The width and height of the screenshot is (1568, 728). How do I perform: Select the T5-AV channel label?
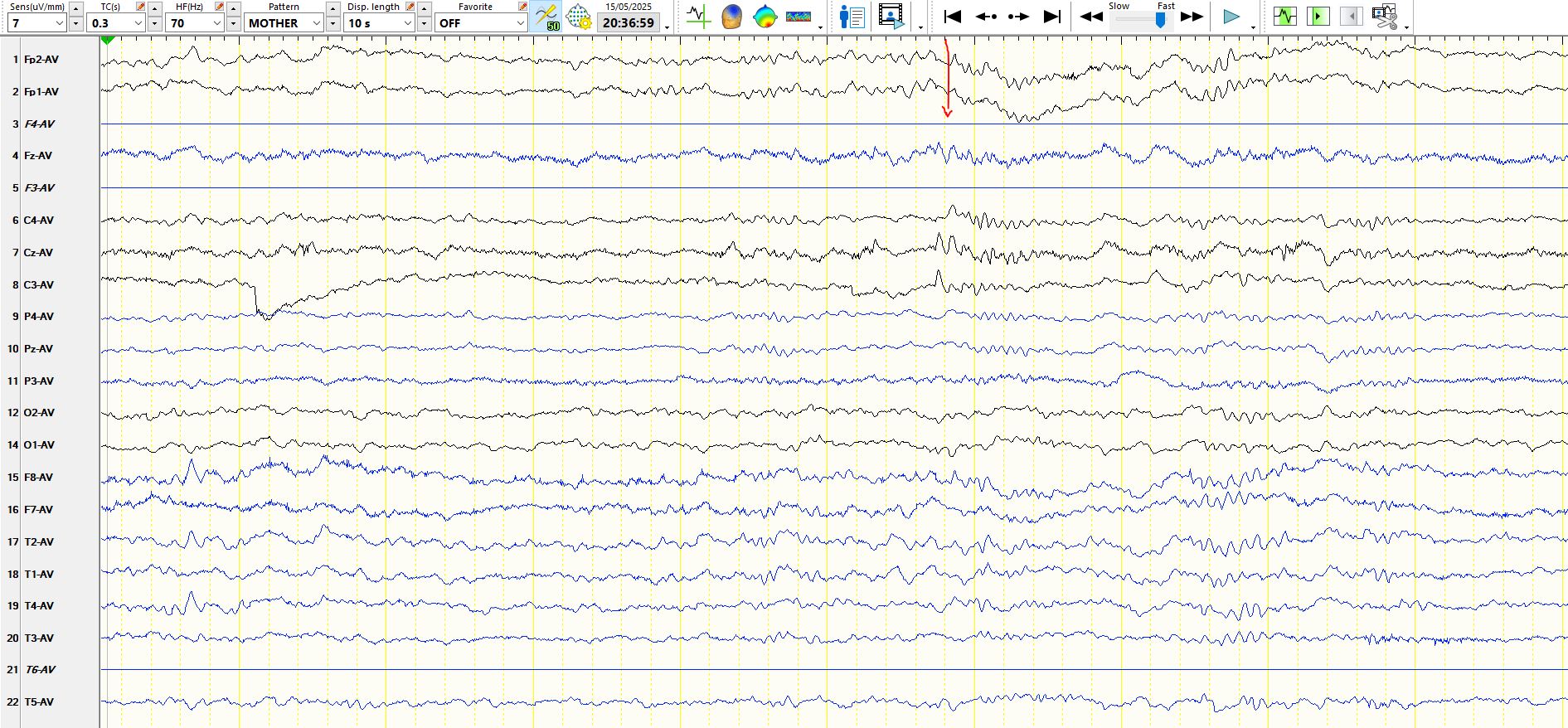pyautogui.click(x=39, y=702)
